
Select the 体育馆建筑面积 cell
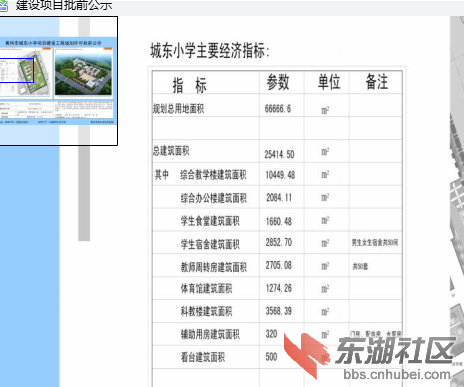click(206, 288)
